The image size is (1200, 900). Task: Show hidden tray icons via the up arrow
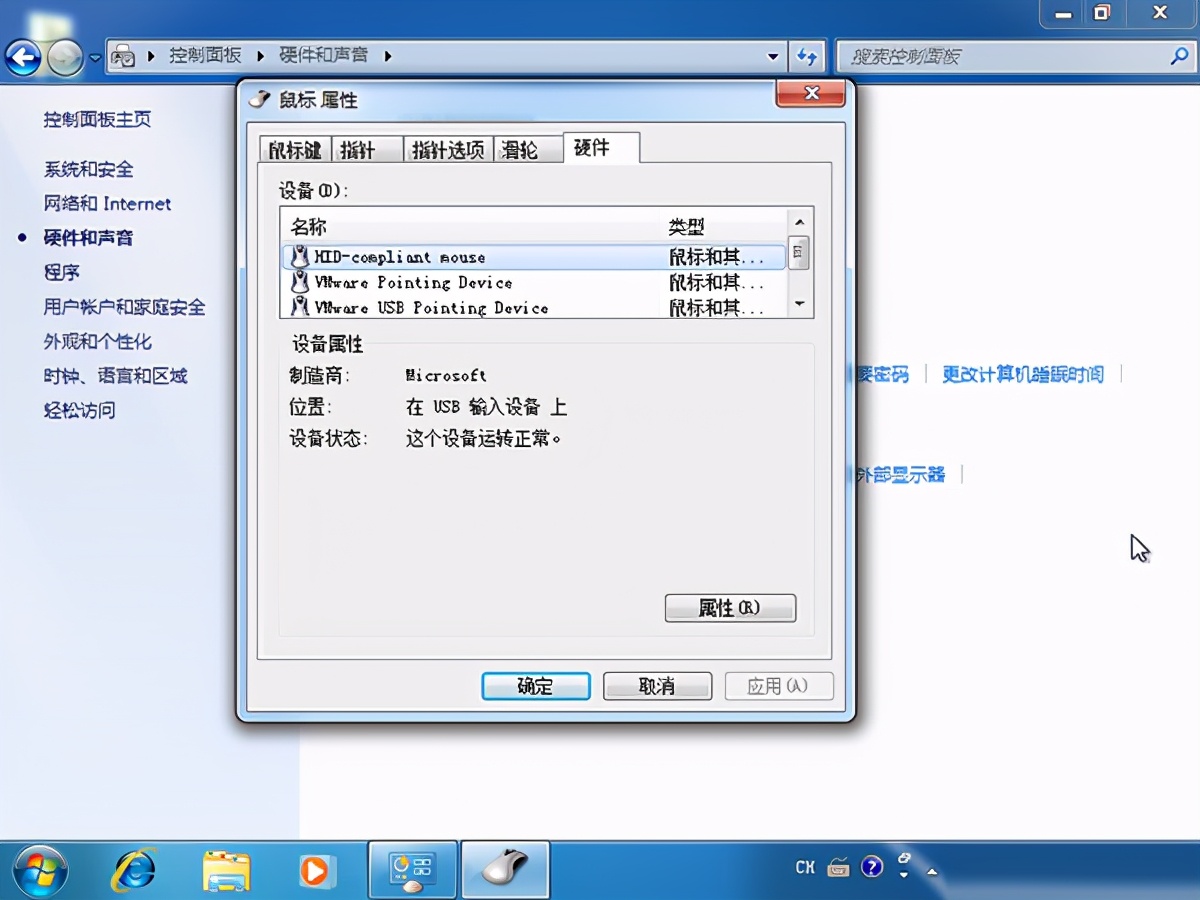pyautogui.click(x=932, y=872)
